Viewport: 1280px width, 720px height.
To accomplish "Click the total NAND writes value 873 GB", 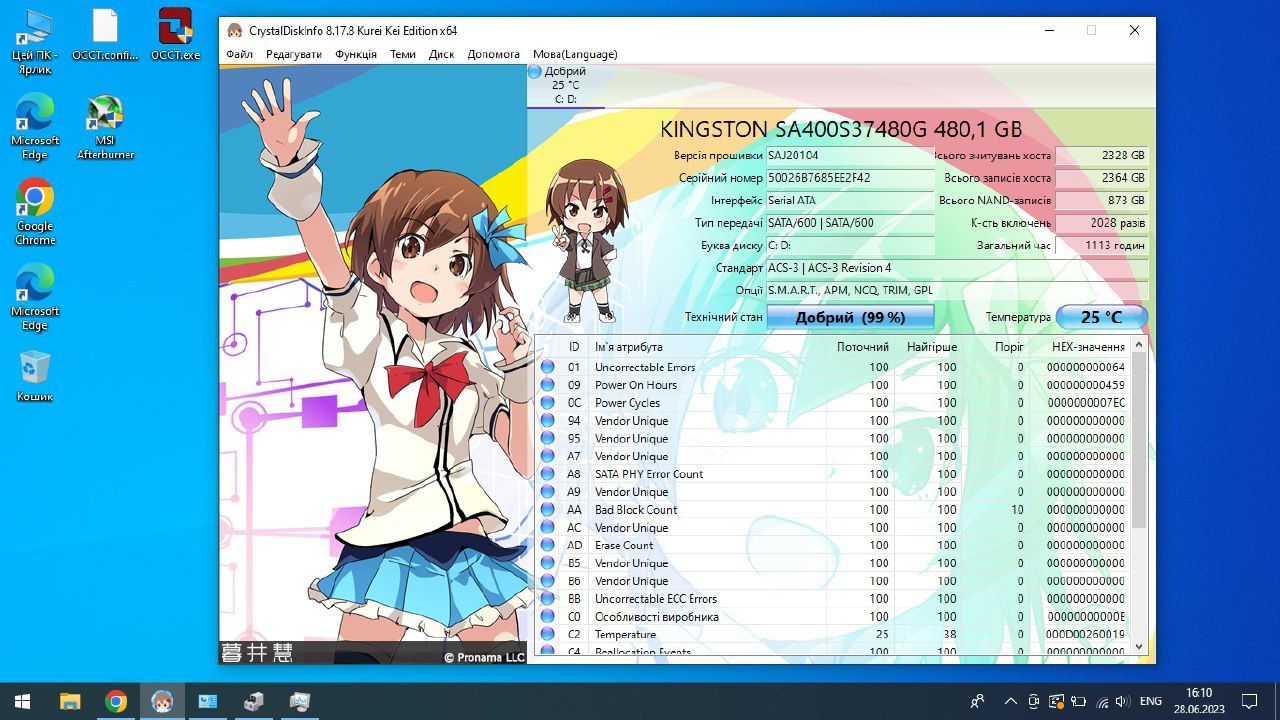I will (x=1102, y=201).
